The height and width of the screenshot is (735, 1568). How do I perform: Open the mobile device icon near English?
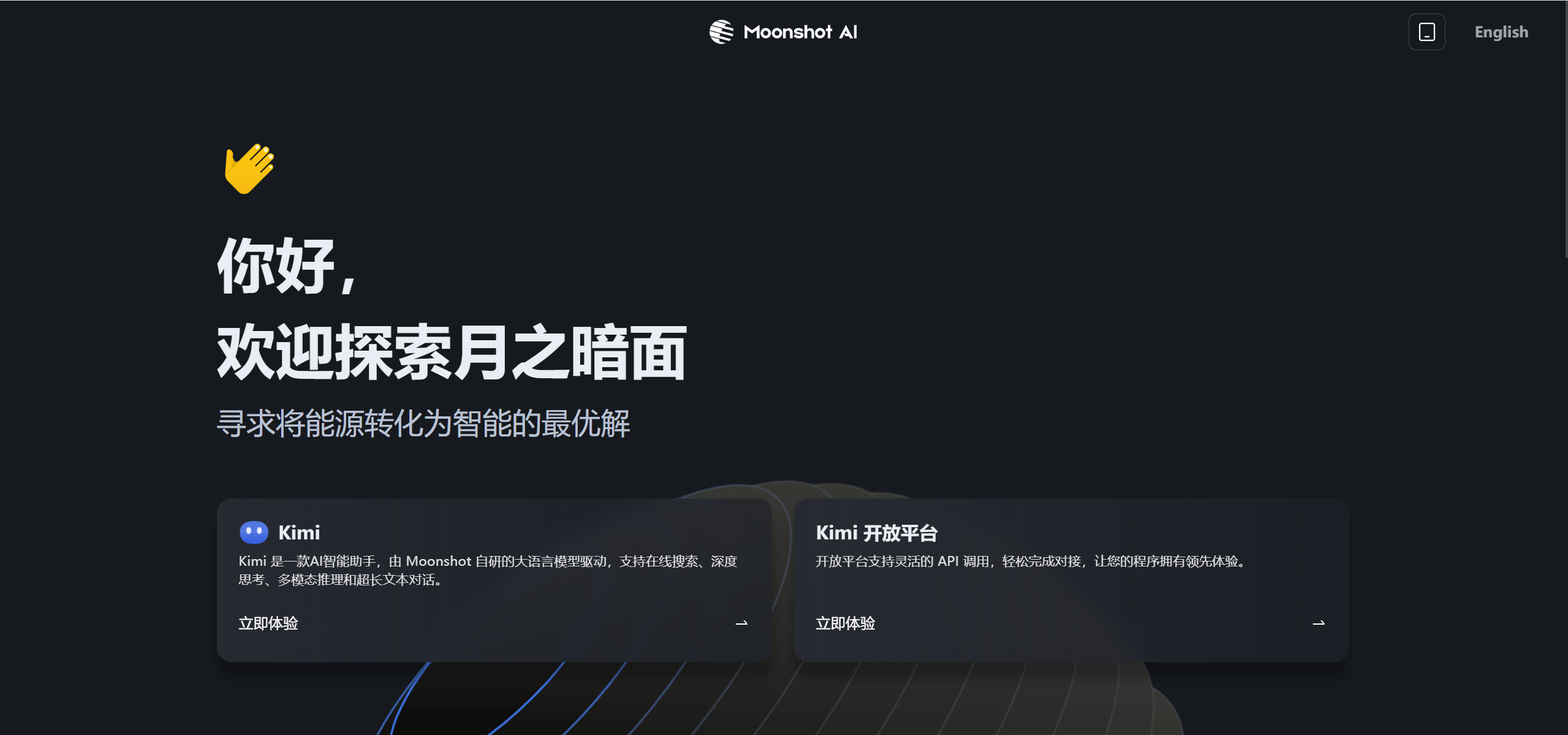pos(1426,31)
